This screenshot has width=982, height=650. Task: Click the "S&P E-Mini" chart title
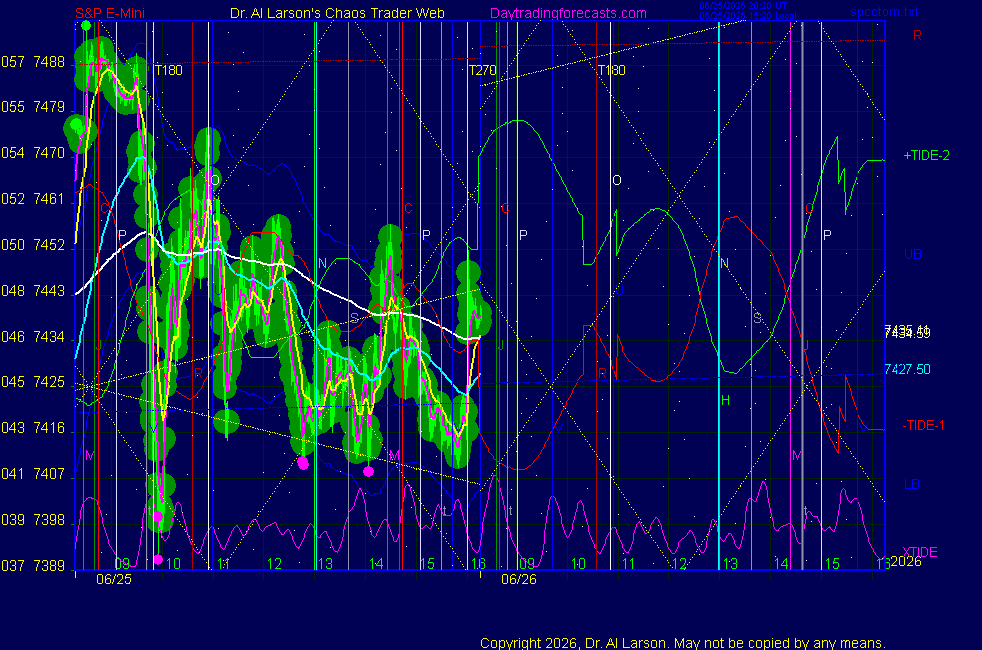[110, 13]
